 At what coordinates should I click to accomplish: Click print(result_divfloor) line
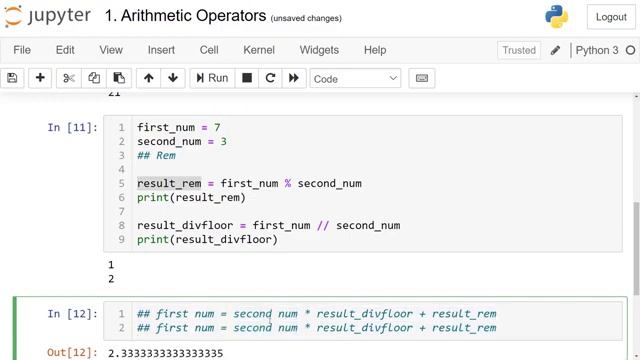pyautogui.click(x=207, y=240)
